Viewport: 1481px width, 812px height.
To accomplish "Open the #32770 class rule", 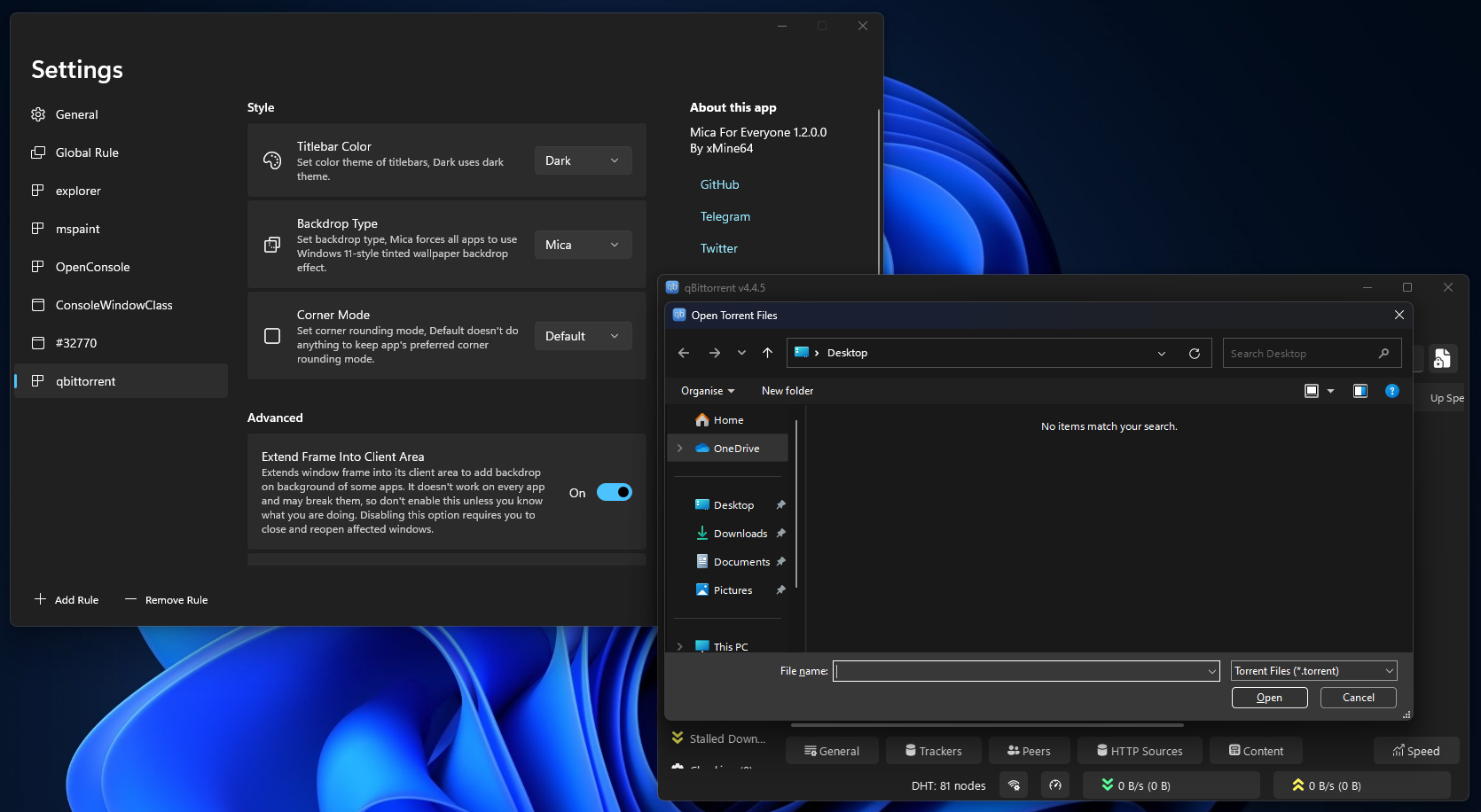I will click(121, 343).
